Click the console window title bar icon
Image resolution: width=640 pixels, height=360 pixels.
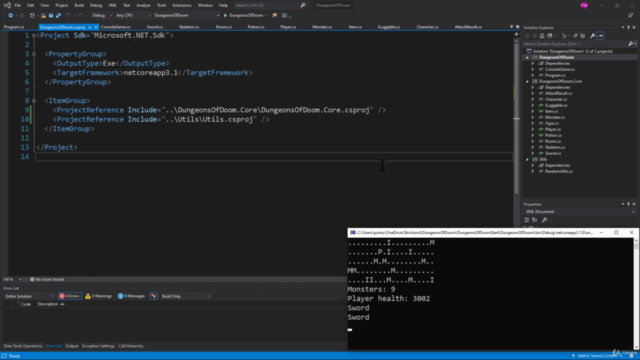(x=353, y=232)
